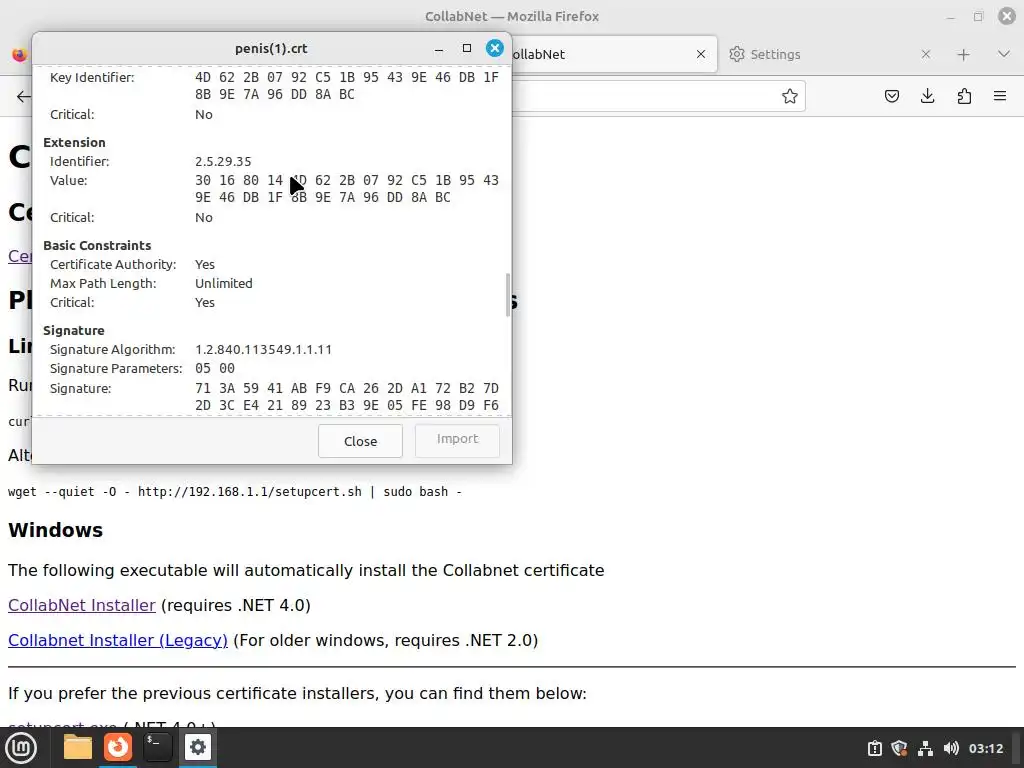Click the Firefox logo icon in tab bar
Image resolution: width=1024 pixels, height=768 pixels.
click(x=20, y=54)
